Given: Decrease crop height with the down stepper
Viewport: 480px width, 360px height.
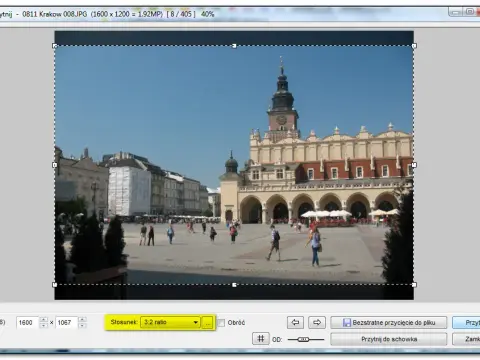Looking at the screenshot, I should pos(82,326).
